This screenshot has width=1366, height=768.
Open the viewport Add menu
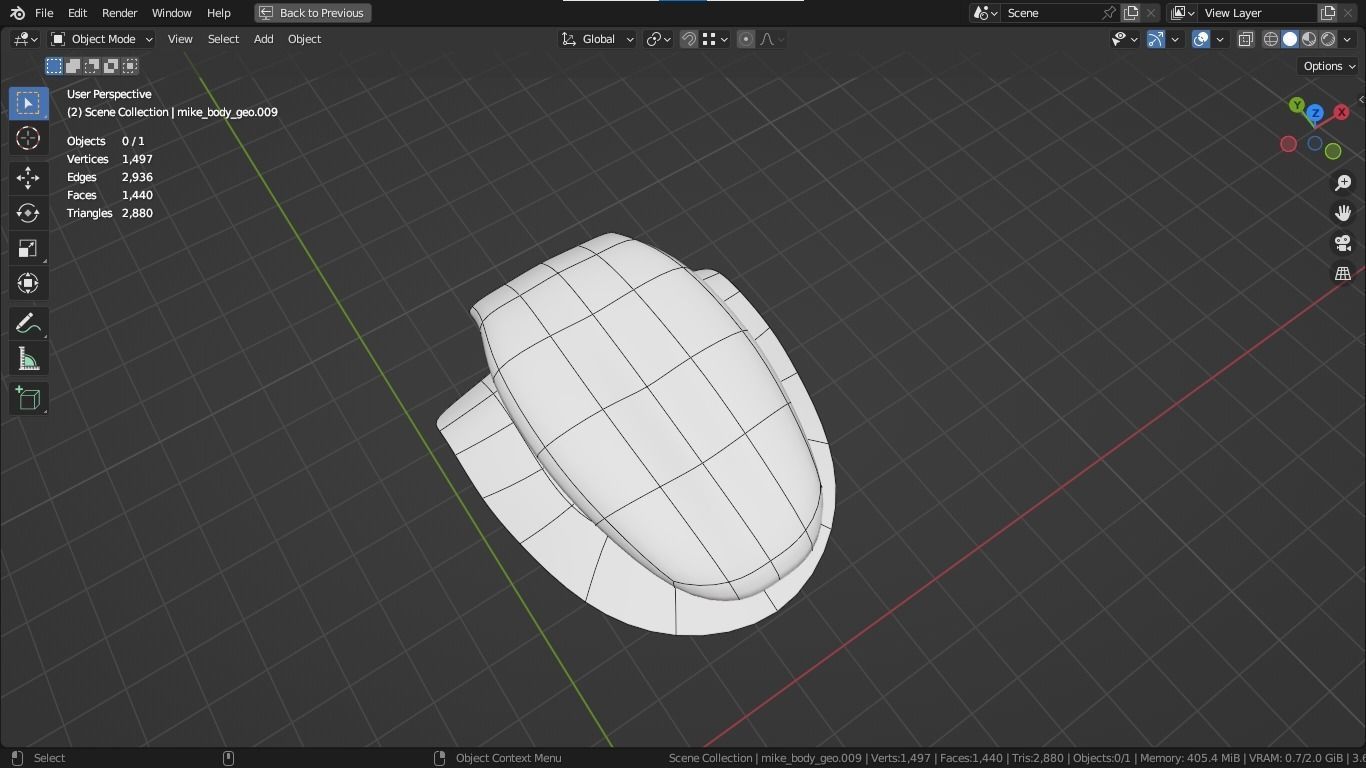click(x=263, y=39)
